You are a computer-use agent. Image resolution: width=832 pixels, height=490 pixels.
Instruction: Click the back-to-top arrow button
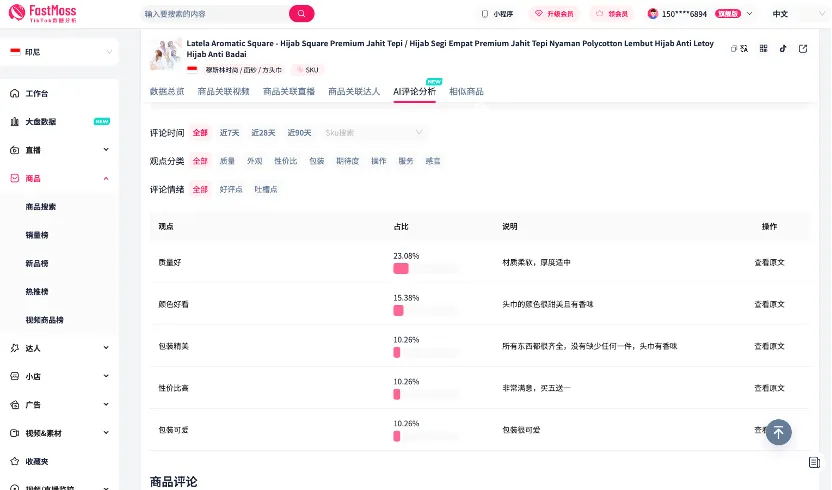point(778,432)
